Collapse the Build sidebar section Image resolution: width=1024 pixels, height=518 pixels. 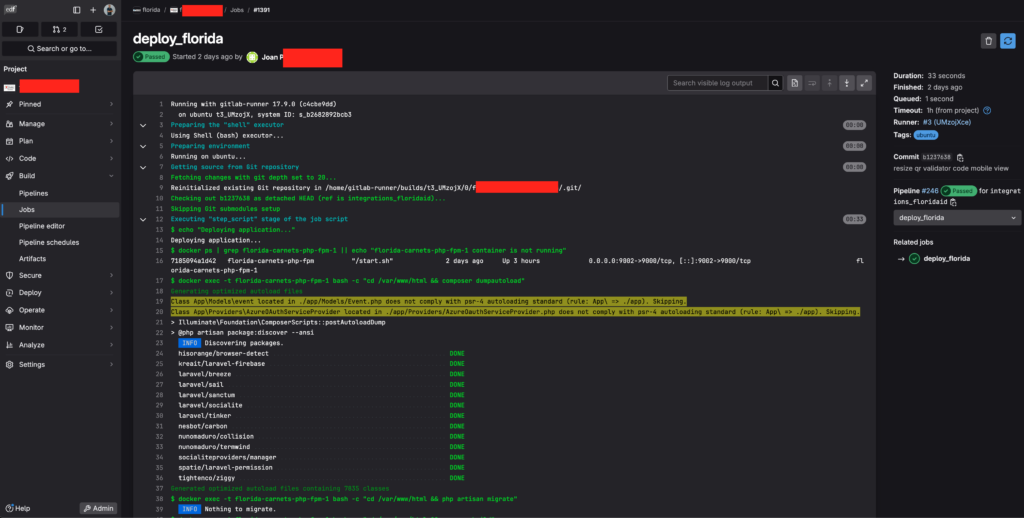(59, 176)
